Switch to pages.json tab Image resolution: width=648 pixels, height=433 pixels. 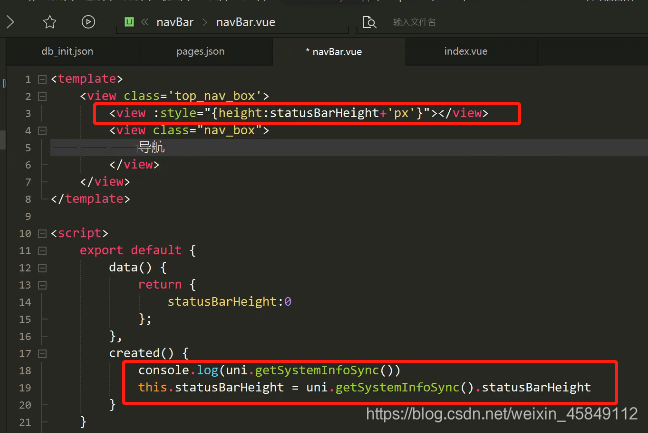click(x=200, y=52)
